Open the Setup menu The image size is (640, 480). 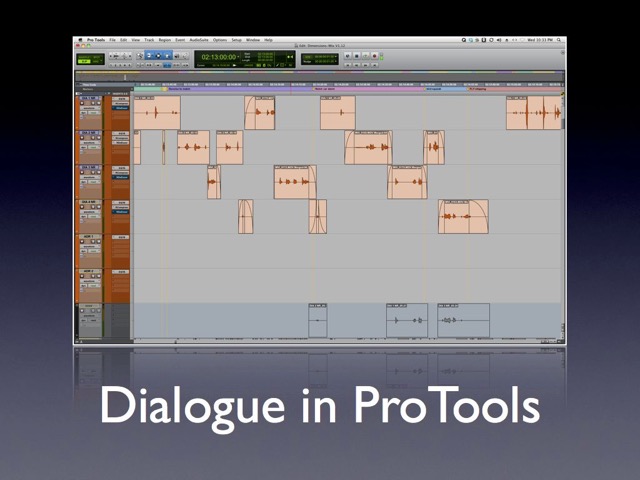tap(237, 40)
